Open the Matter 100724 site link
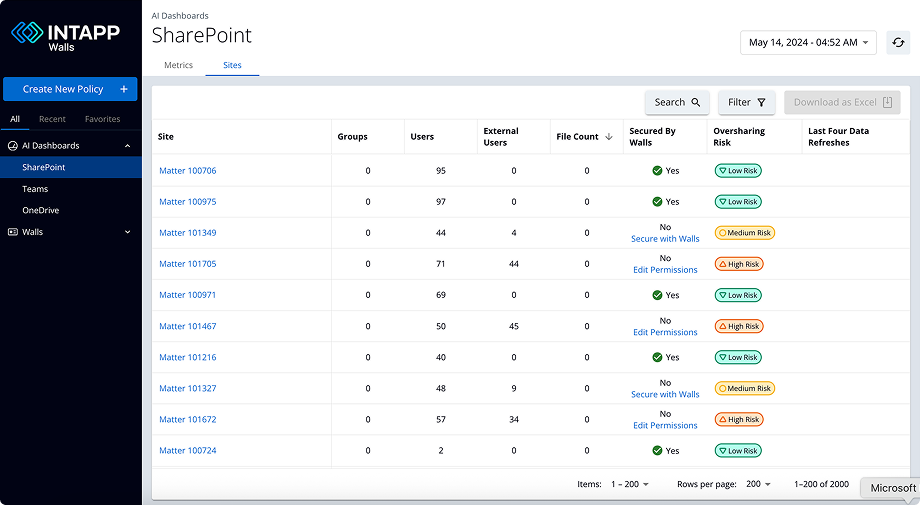Screen dimensions: 920x505 tap(188, 450)
